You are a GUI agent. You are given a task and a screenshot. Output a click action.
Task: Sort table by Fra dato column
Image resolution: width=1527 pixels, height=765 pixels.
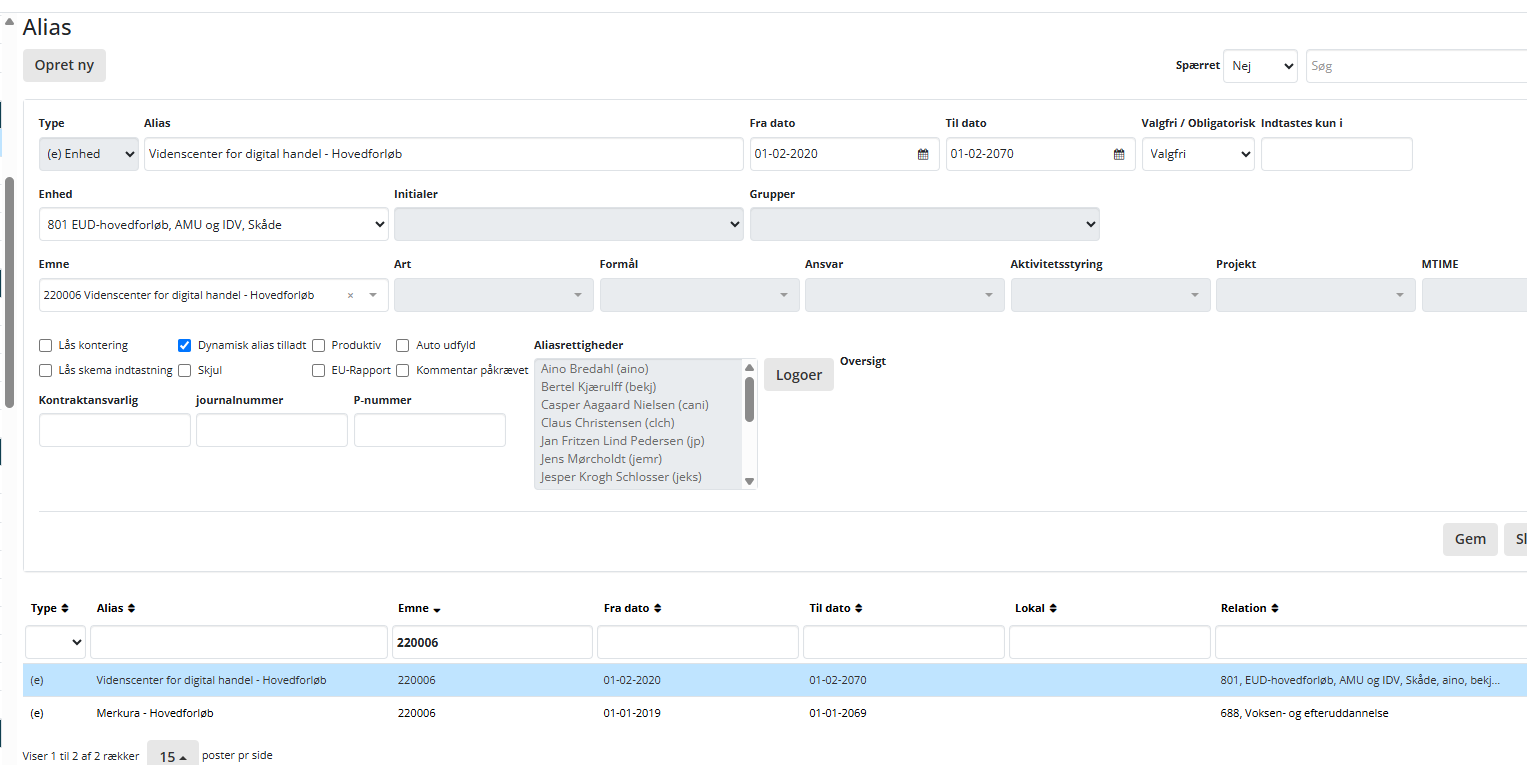coord(657,608)
